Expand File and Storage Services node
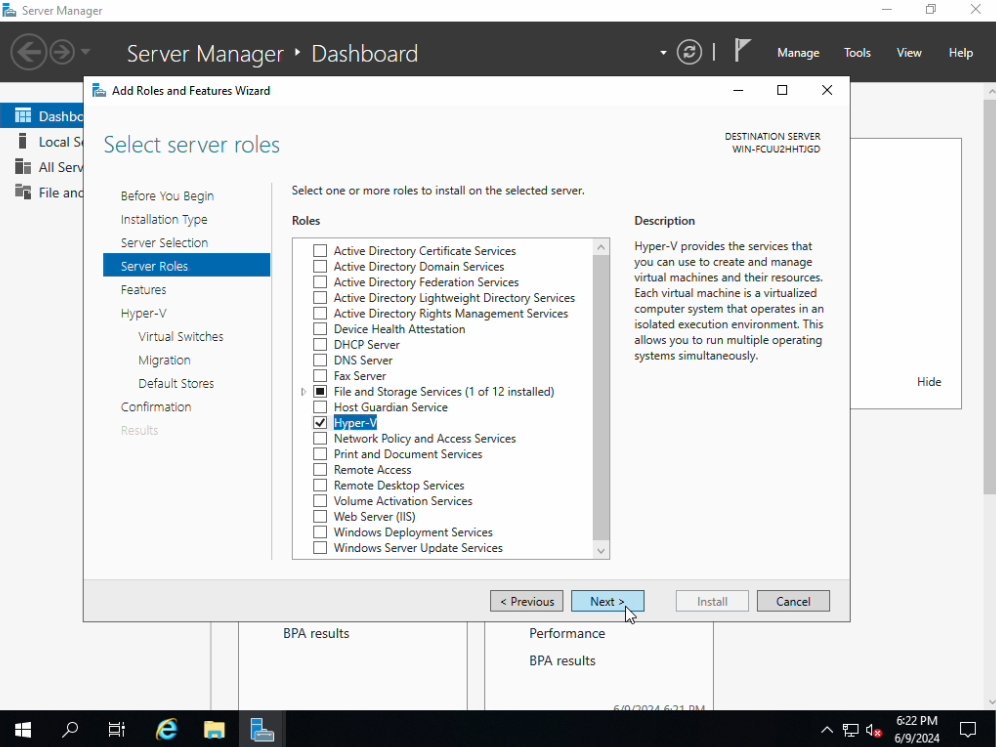 pyautogui.click(x=304, y=392)
